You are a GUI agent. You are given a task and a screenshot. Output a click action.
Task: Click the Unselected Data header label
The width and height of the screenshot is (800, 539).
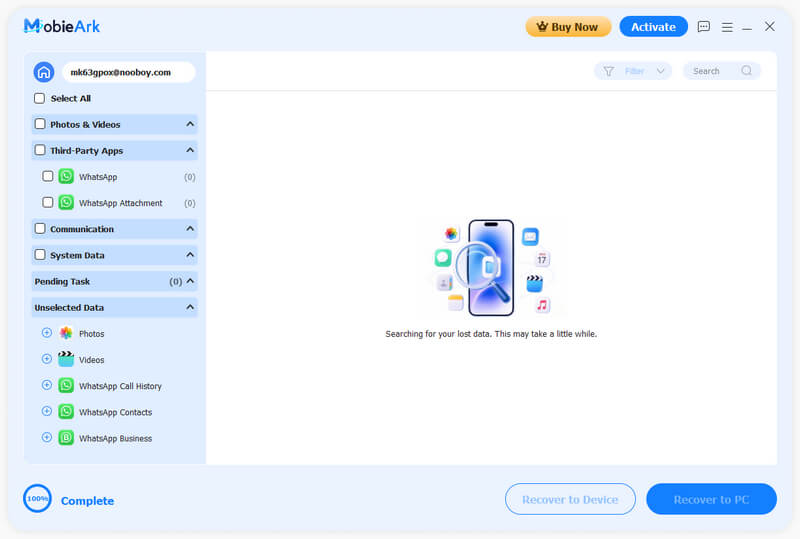(69, 307)
